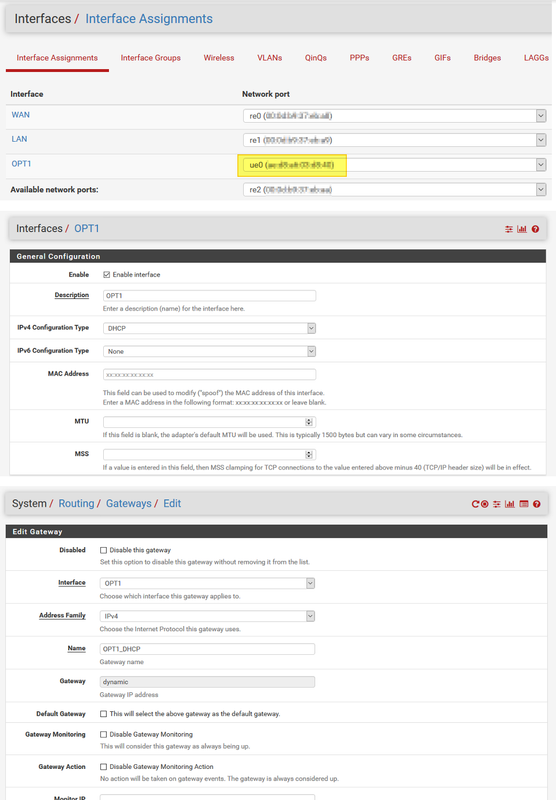The image size is (556, 800).
Task: Open the PPPs tab
Action: point(359,58)
